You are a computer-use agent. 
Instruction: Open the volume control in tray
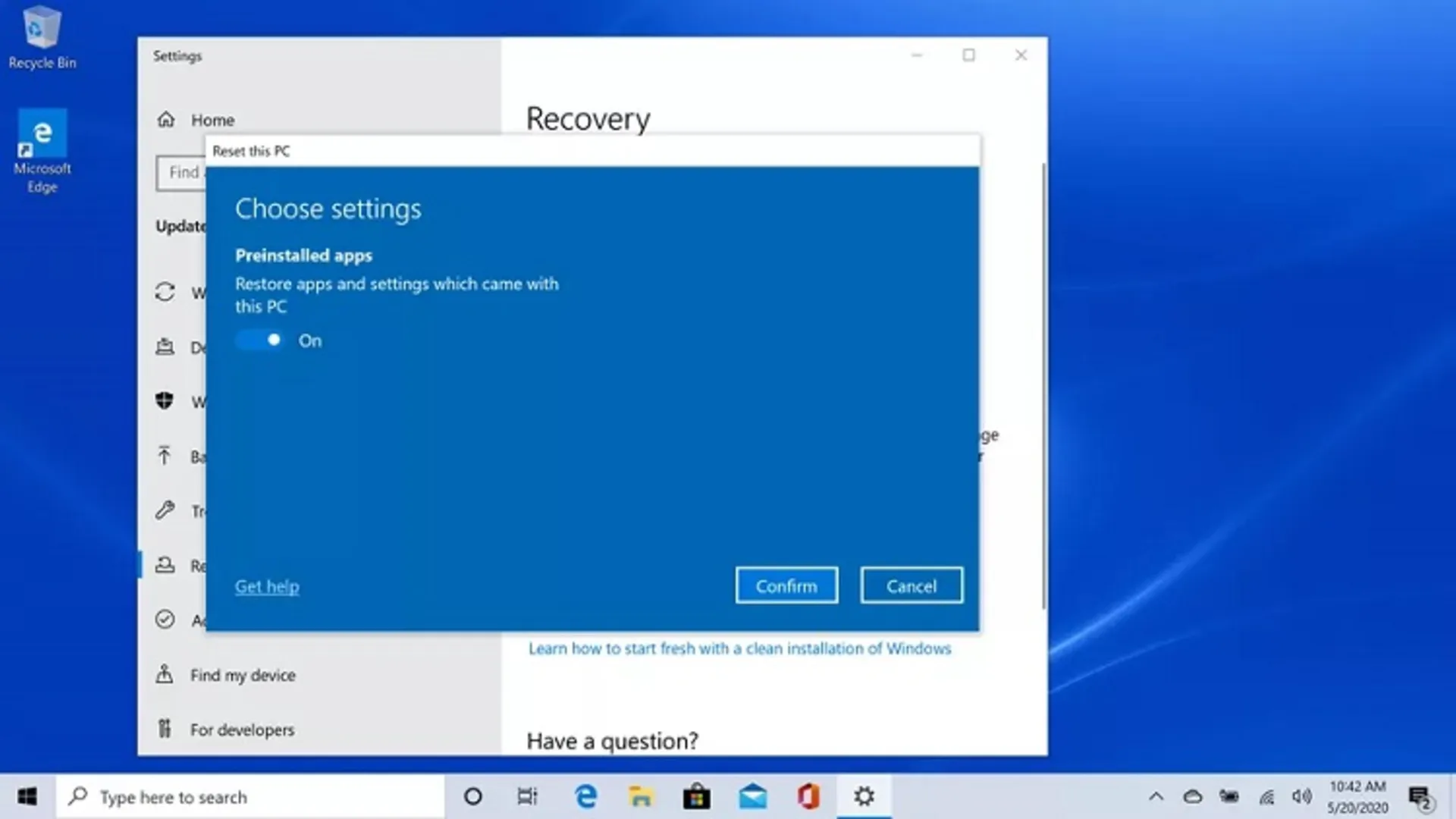pyautogui.click(x=1302, y=796)
